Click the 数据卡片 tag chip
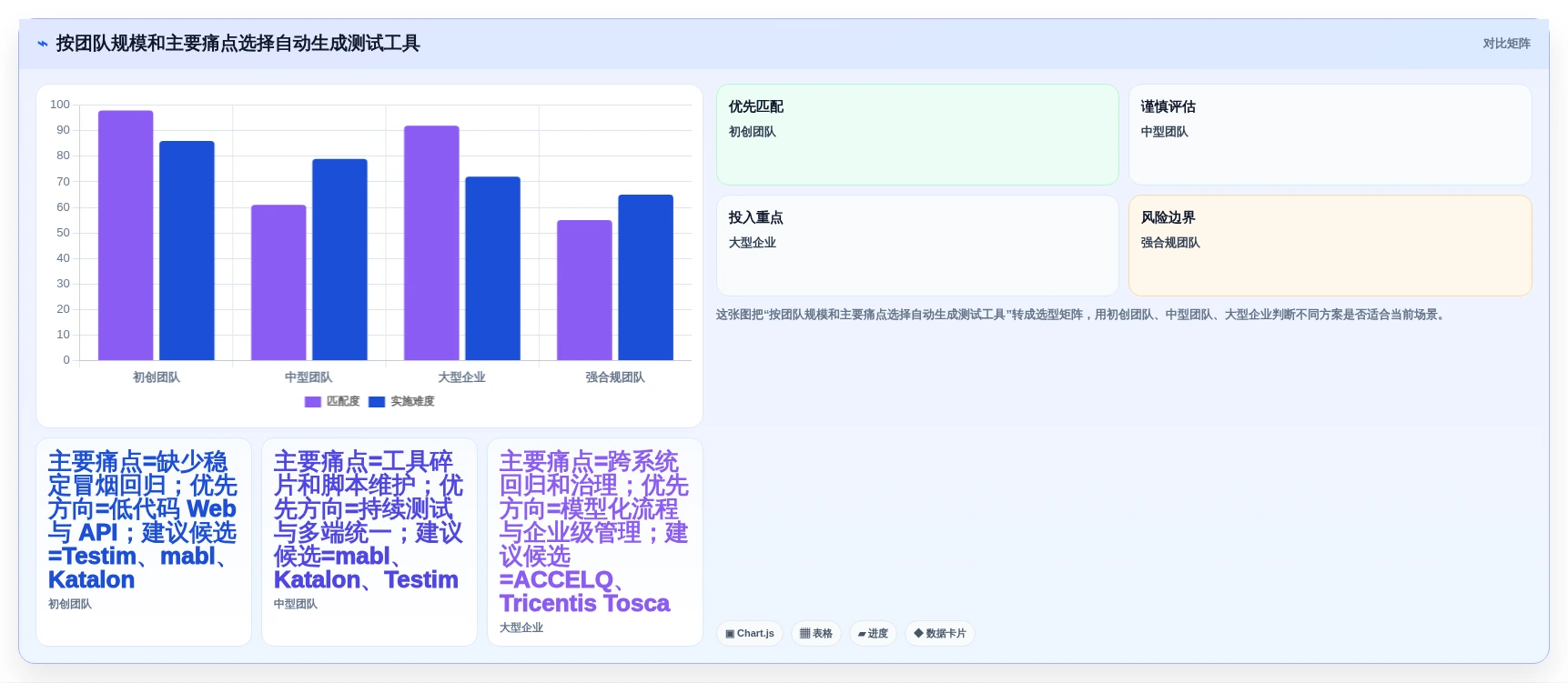This screenshot has height=683, width=1568. pyautogui.click(x=940, y=634)
